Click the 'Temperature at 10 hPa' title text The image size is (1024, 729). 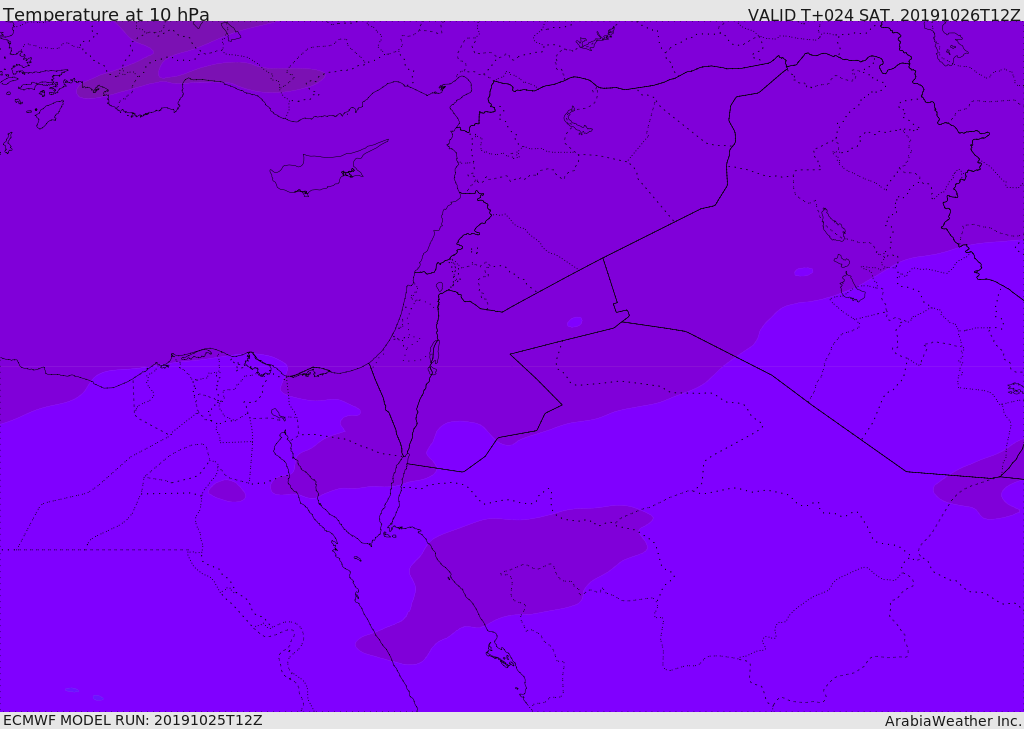click(x=106, y=14)
